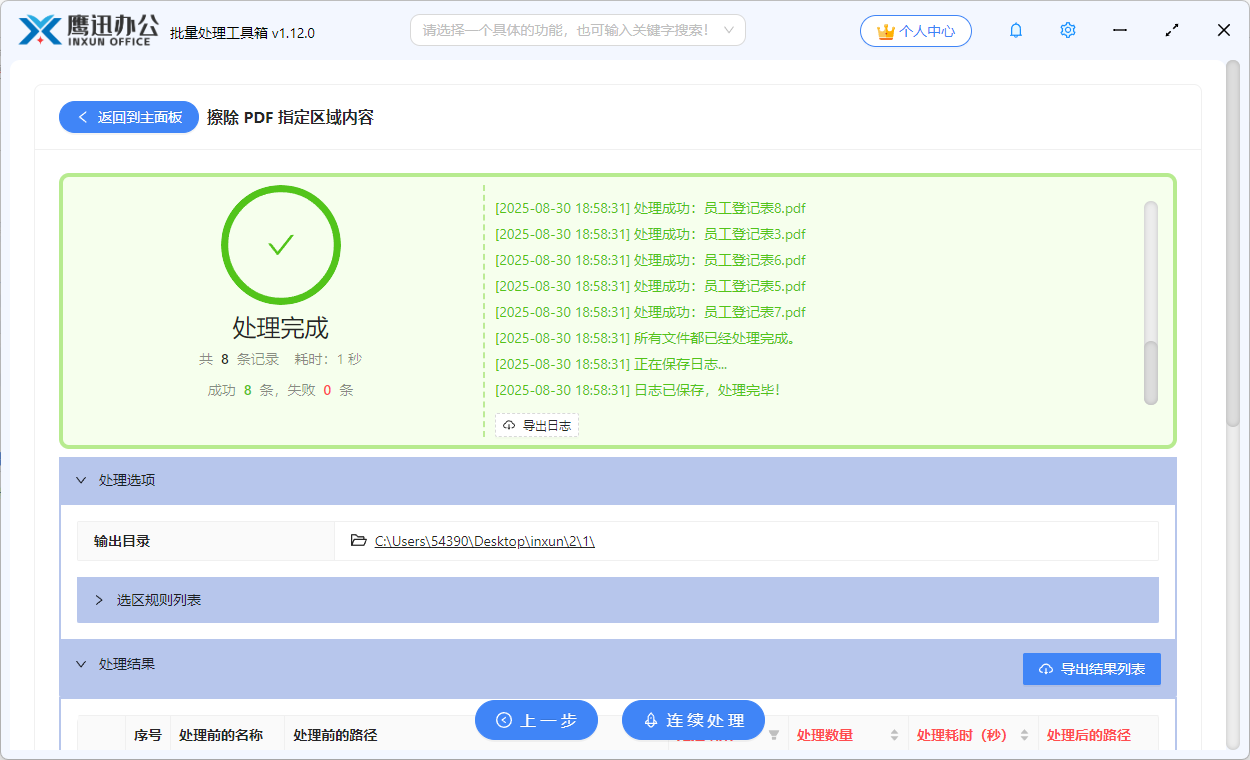Open the output directory path link

coord(484,540)
